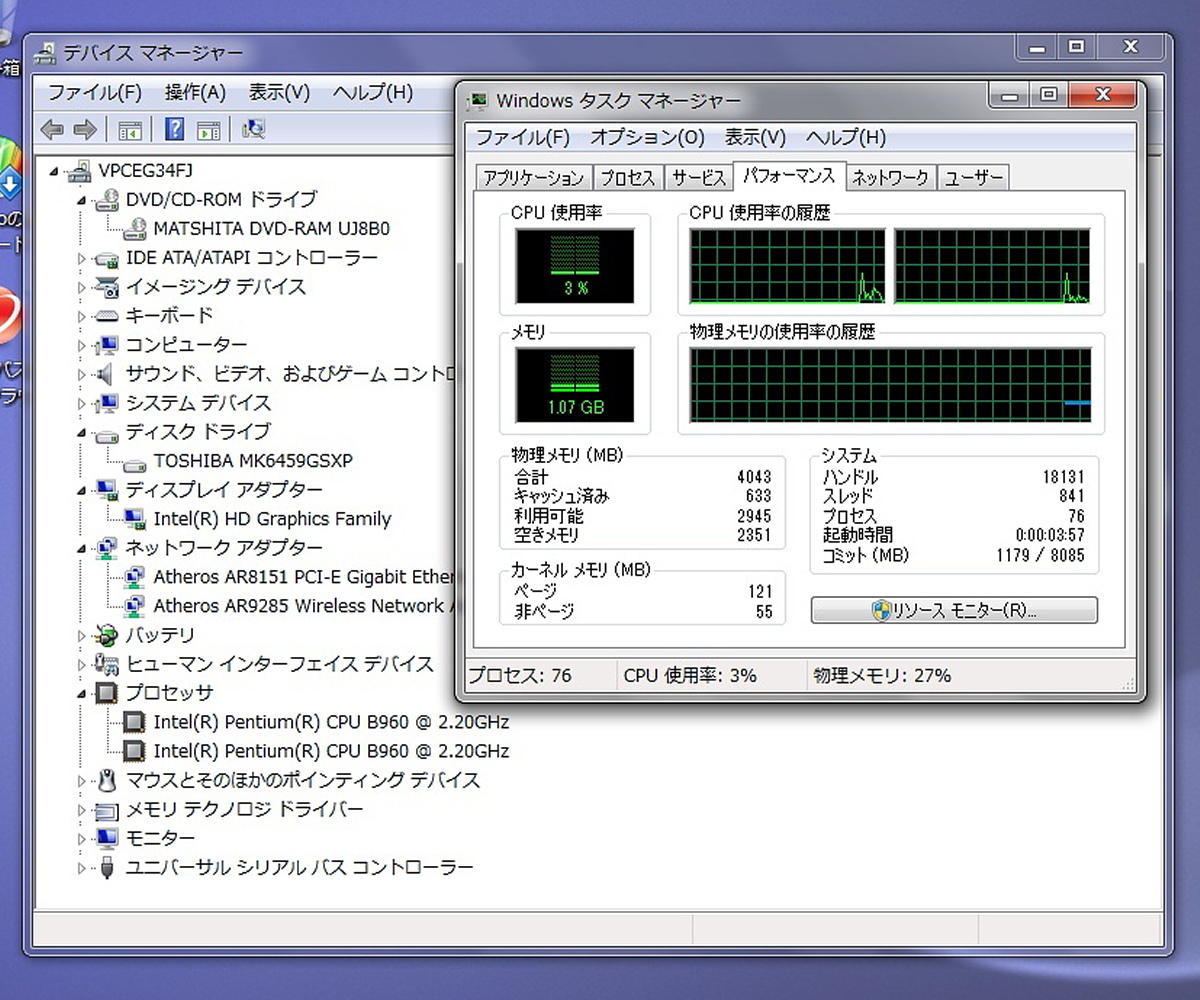The width and height of the screenshot is (1200, 1000).
Task: Expand the モニター node
Action: 82,838
